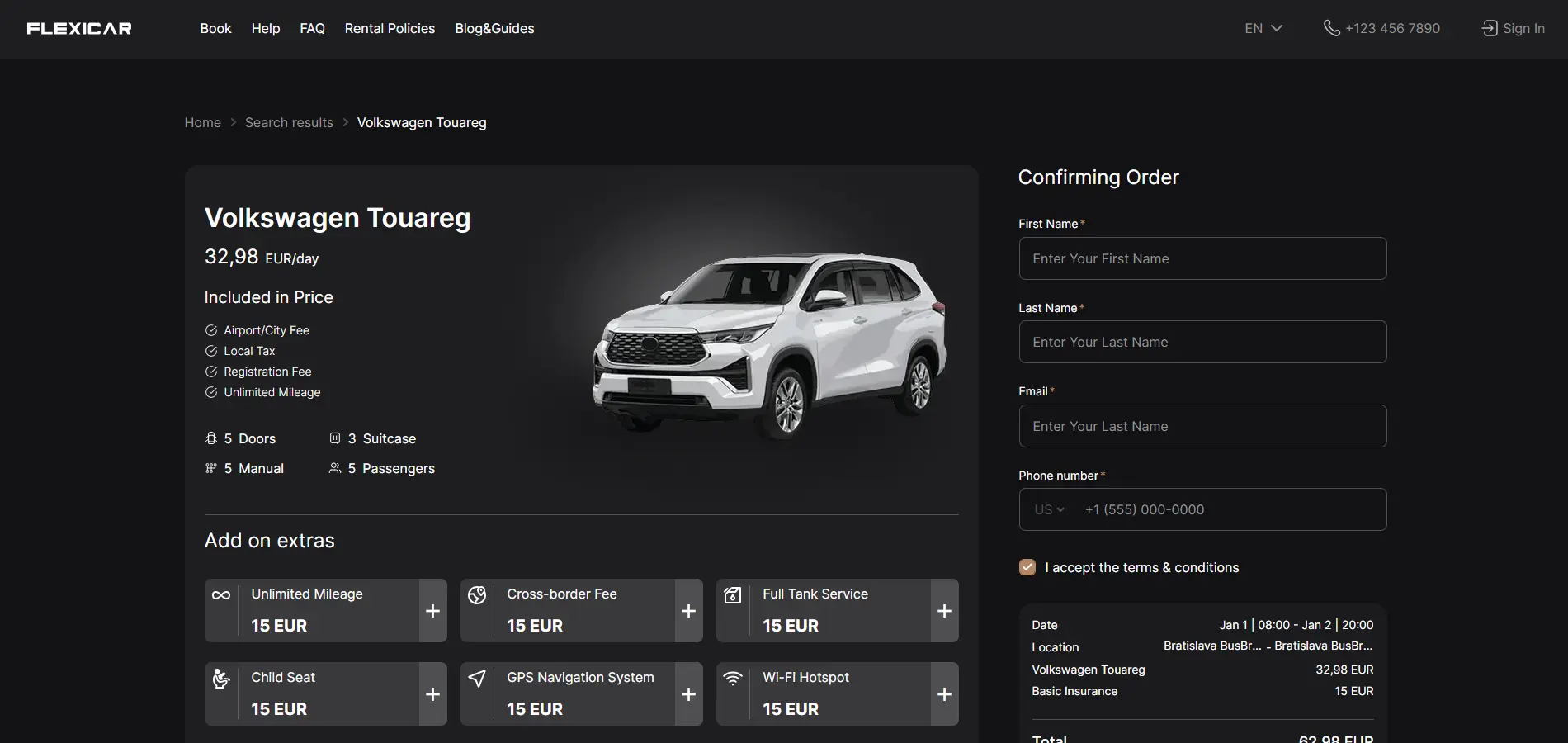Viewport: 1568px width, 743px height.
Task: Click the 3 Suitcase luggage icon
Action: (335, 438)
